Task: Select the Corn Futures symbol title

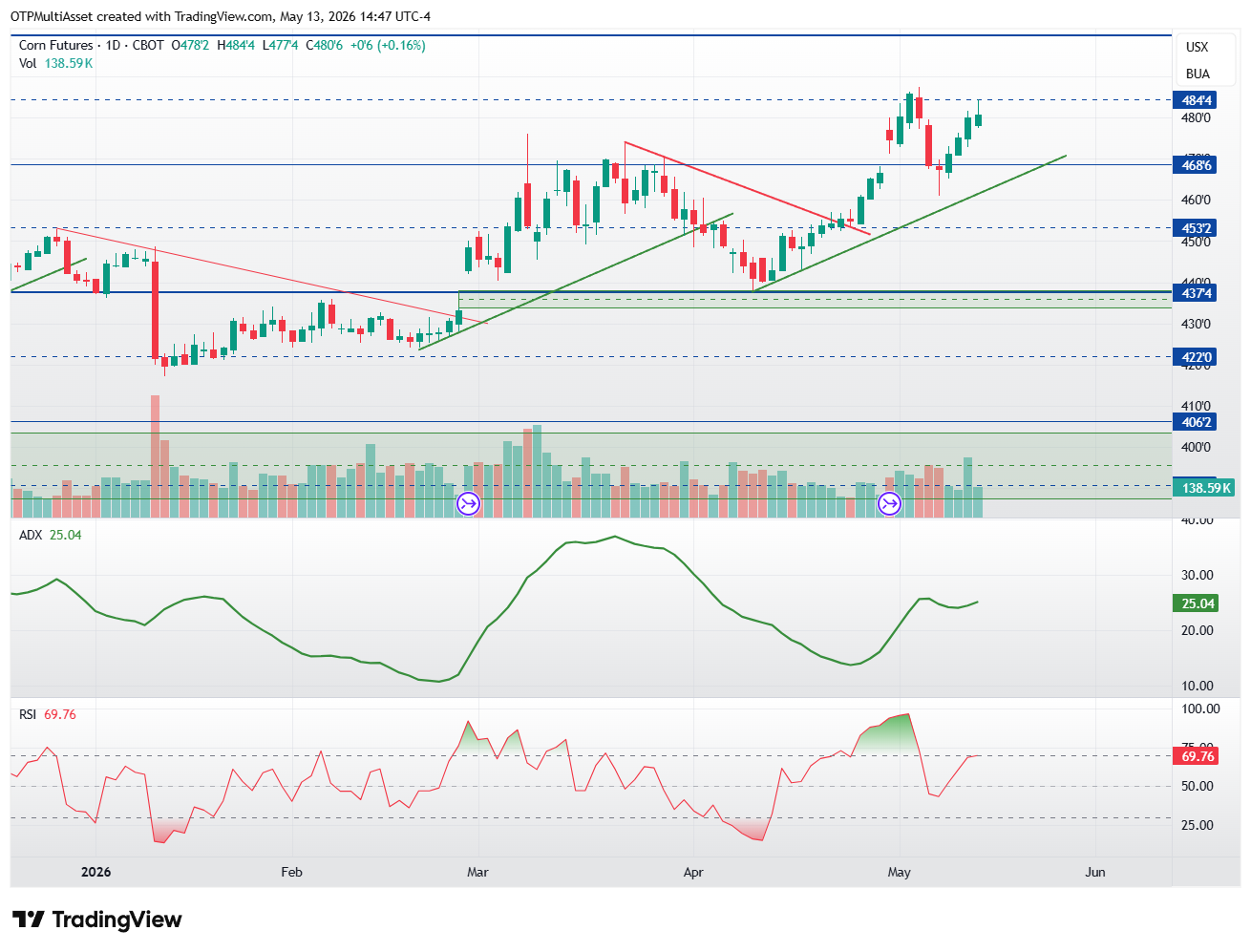Action: click(56, 45)
